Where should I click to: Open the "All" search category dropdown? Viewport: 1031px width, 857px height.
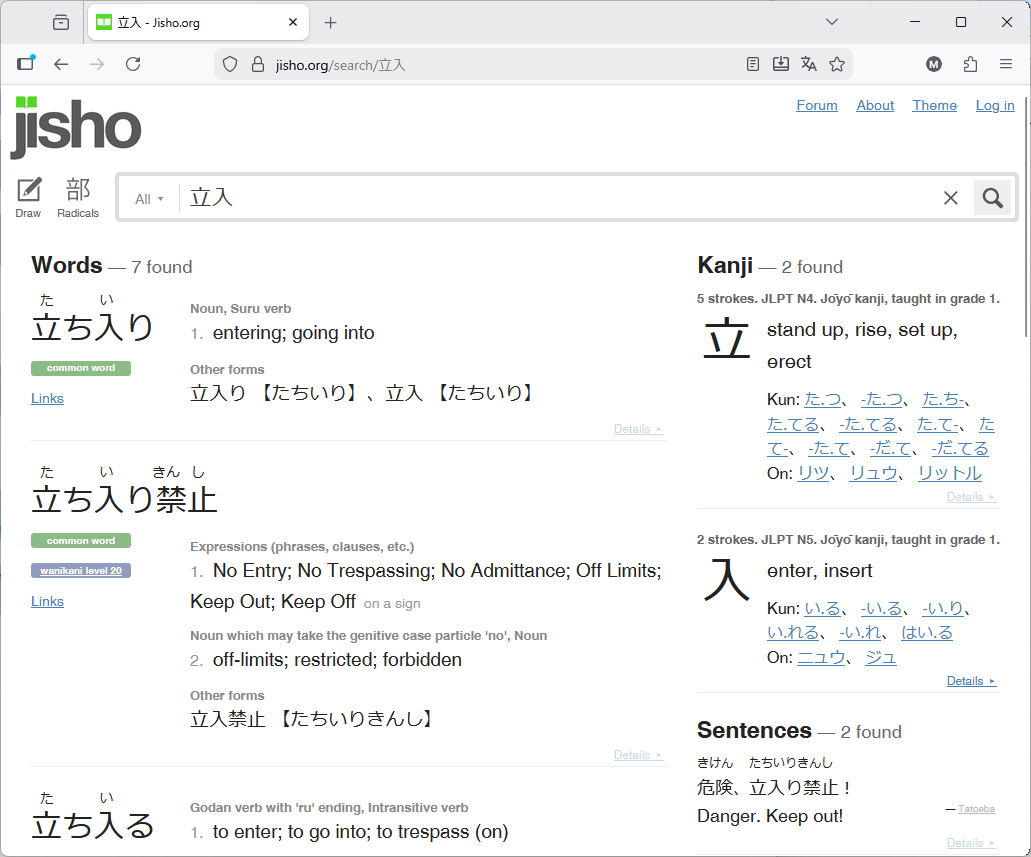[148, 198]
